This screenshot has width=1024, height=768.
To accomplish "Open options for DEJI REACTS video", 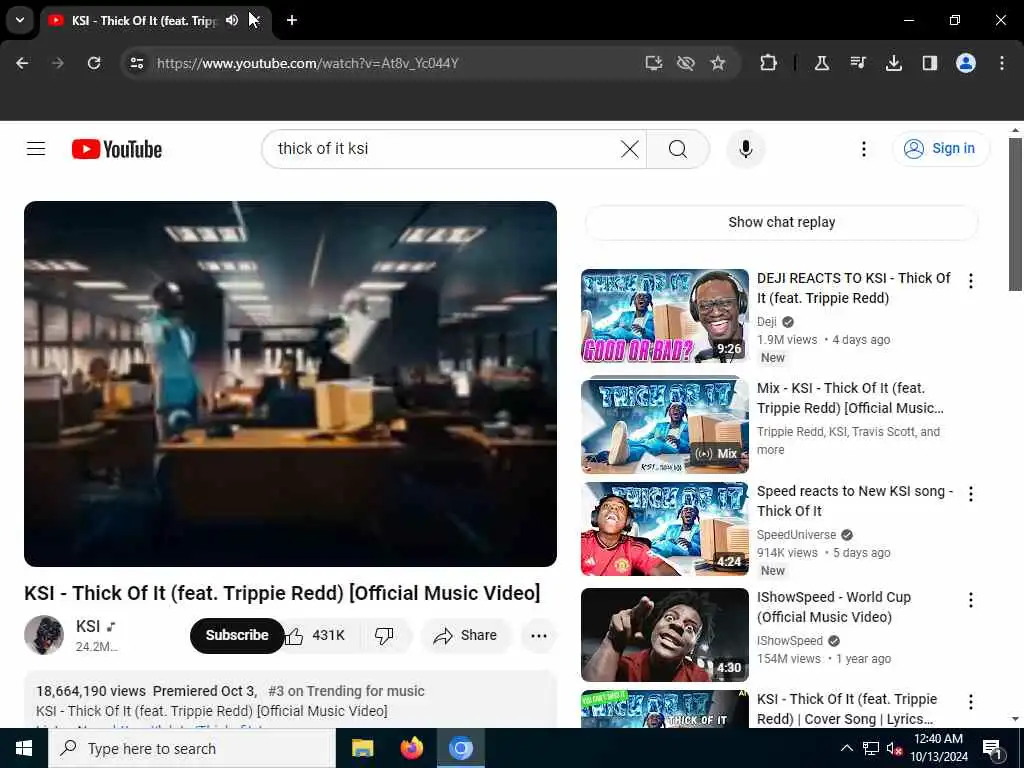I will pyautogui.click(x=971, y=281).
